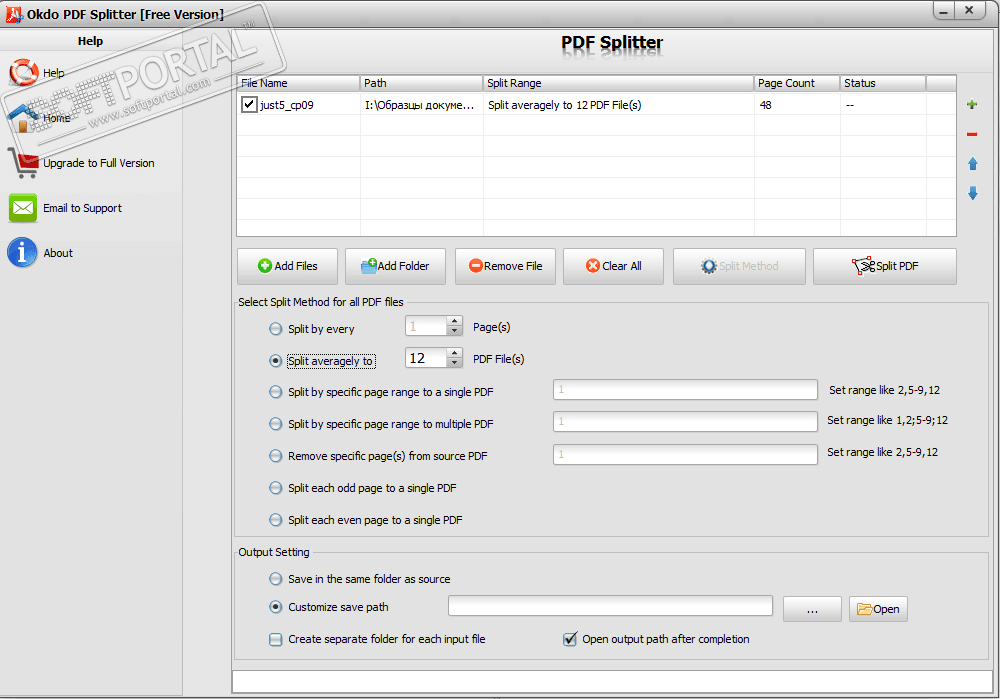Viewport: 1000px width, 699px height.
Task: Sort by File Name column header
Action: click(298, 83)
